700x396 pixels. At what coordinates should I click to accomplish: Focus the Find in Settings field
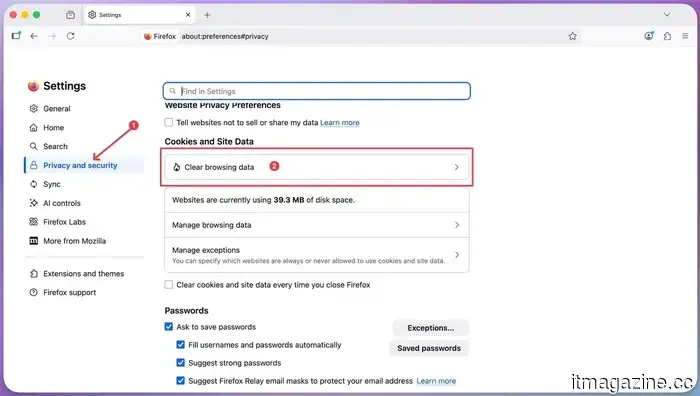(317, 91)
